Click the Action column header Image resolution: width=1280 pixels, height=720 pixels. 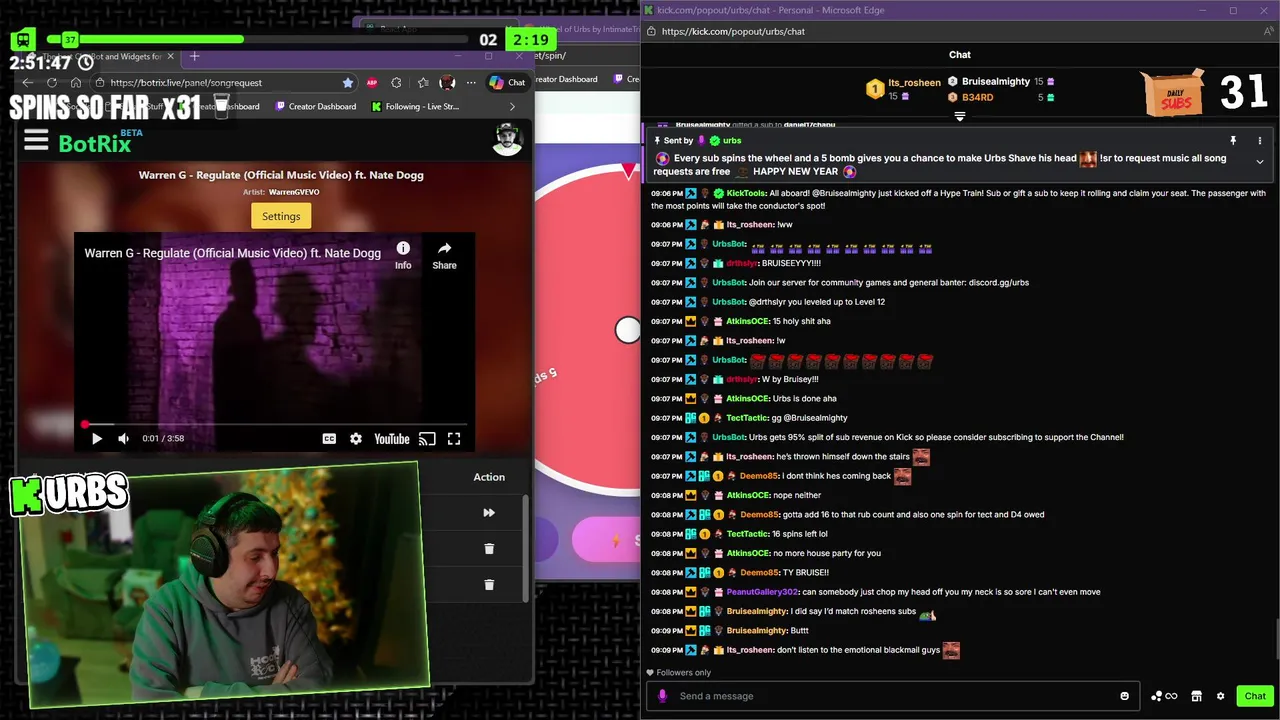click(x=489, y=477)
